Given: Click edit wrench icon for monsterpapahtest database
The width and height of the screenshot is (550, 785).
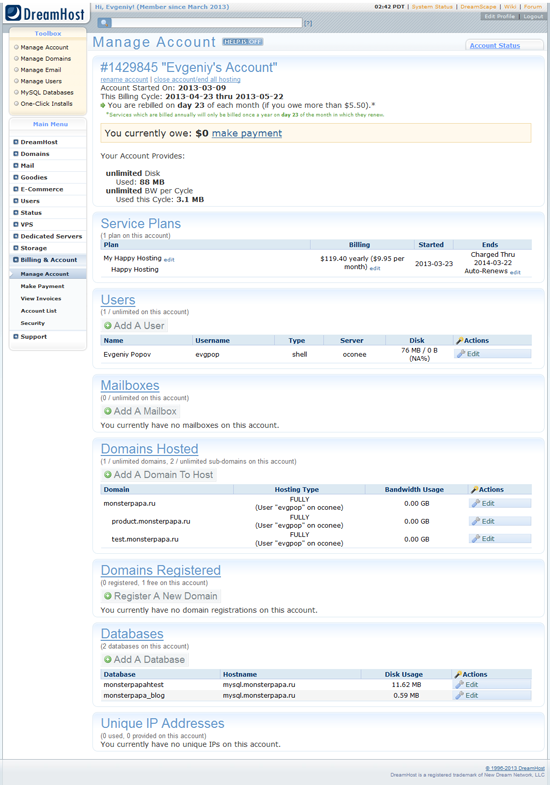Looking at the screenshot, I should point(459,684).
